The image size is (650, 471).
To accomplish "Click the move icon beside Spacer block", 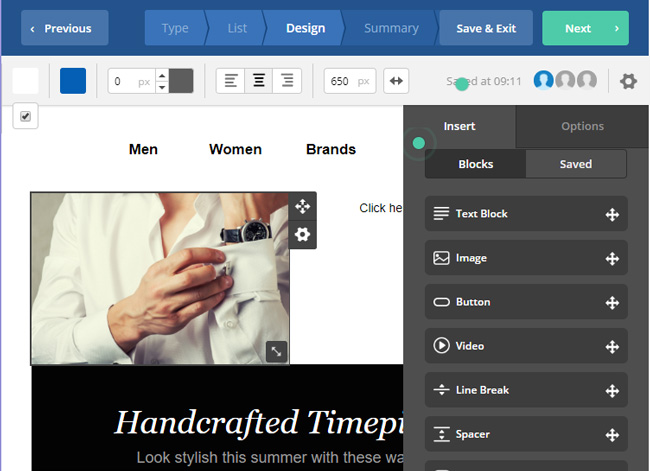I will tap(612, 435).
